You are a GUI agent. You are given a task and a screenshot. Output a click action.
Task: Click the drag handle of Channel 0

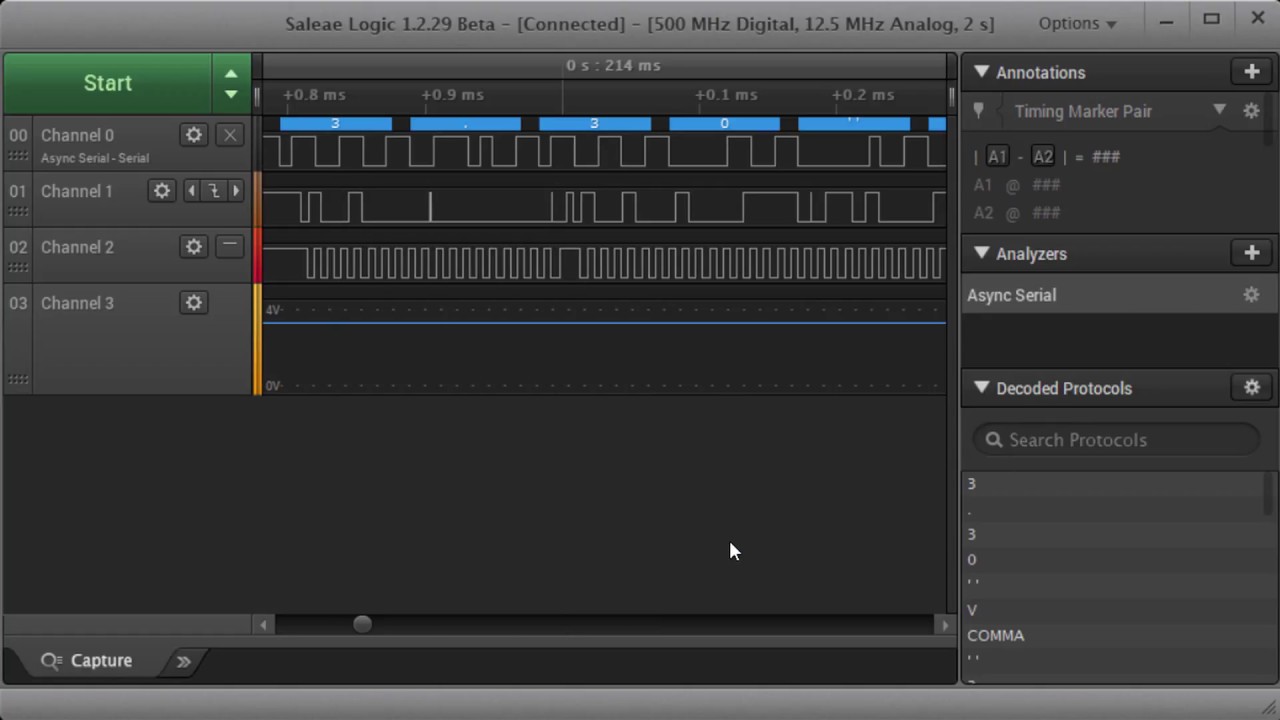(18, 157)
